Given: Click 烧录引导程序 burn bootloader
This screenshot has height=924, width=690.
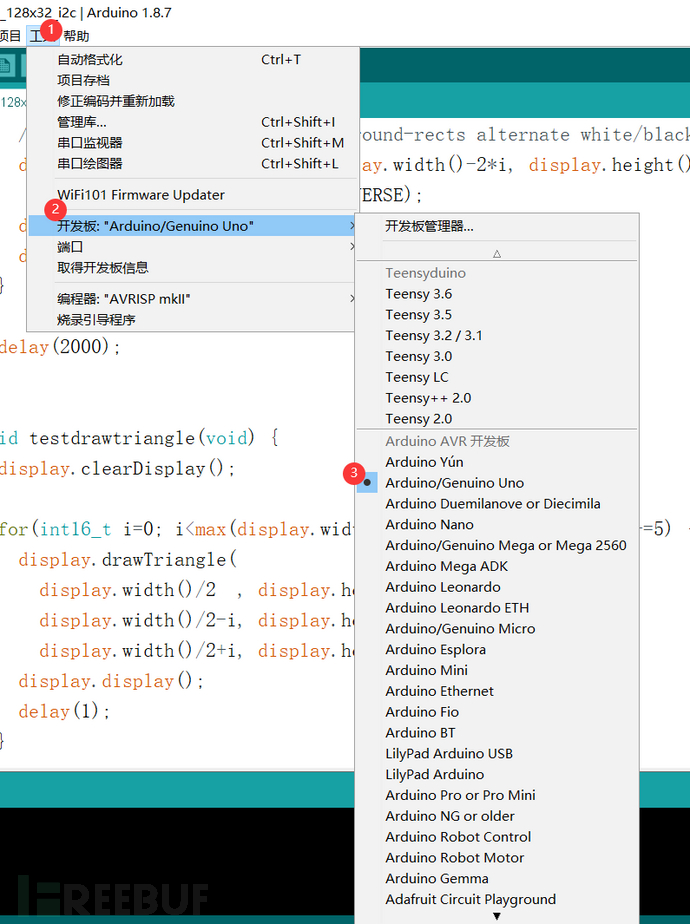Looking at the screenshot, I should pos(96,320).
